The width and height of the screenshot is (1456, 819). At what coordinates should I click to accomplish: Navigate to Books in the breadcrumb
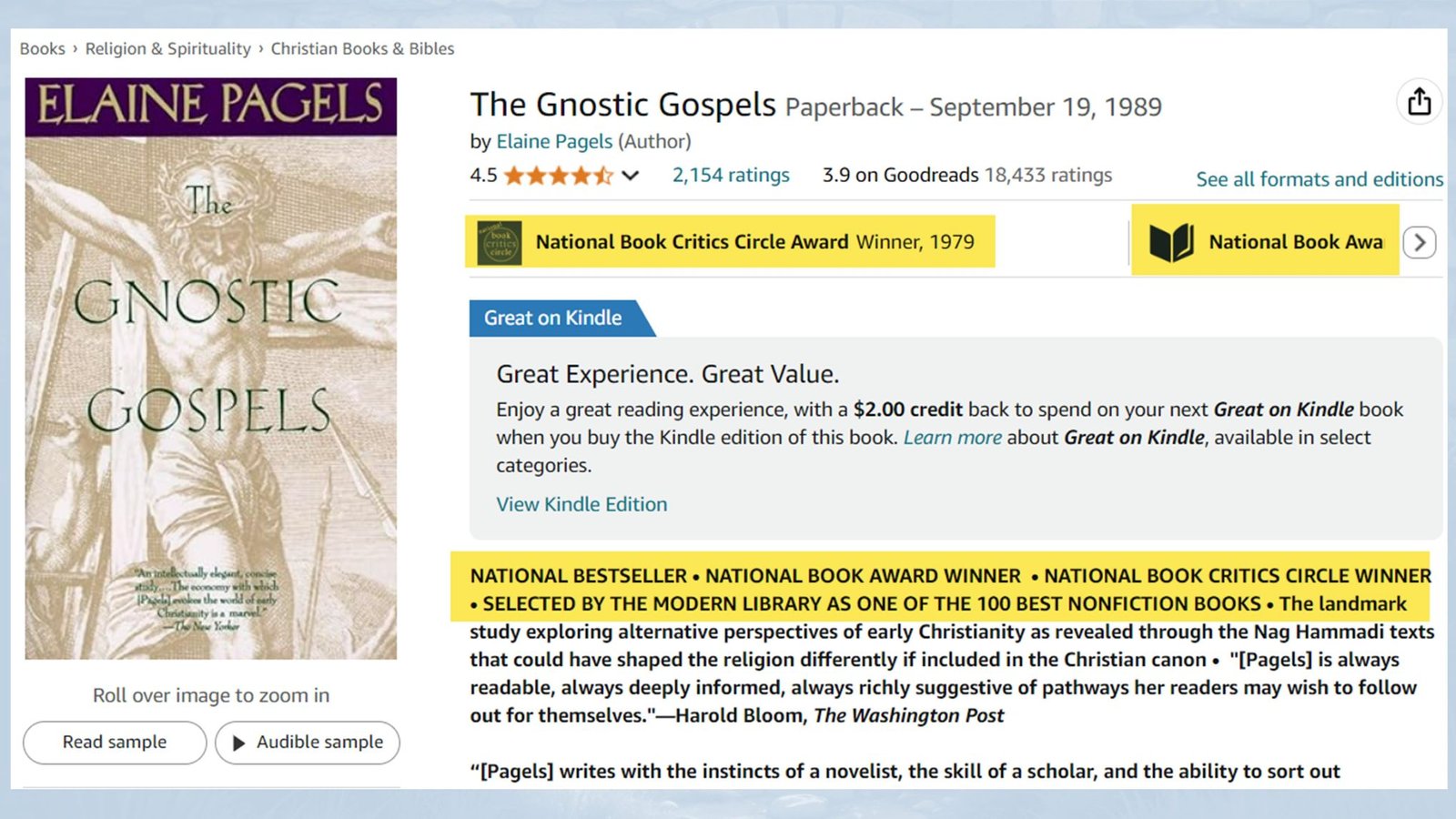pos(42,48)
